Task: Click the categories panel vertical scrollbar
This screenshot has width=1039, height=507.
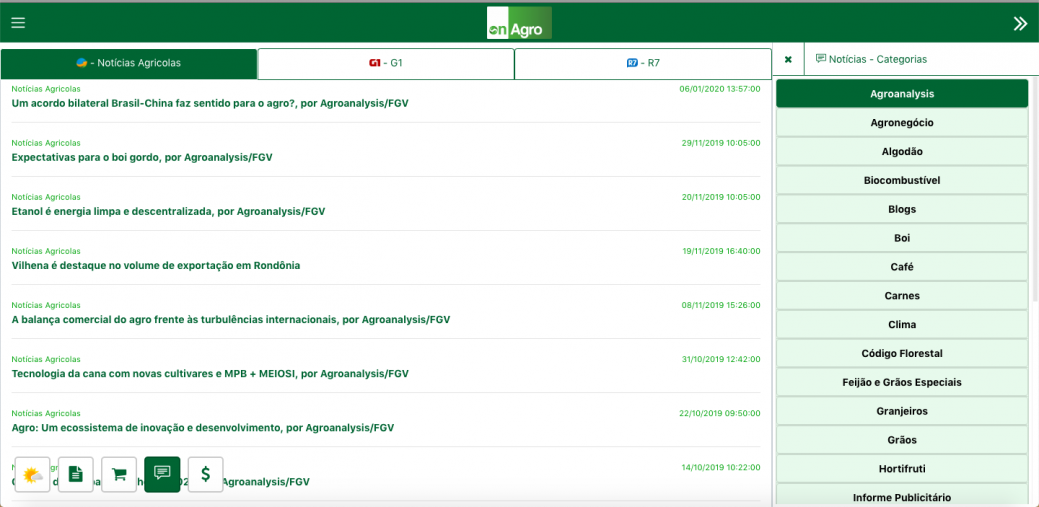Action: click(1035, 189)
